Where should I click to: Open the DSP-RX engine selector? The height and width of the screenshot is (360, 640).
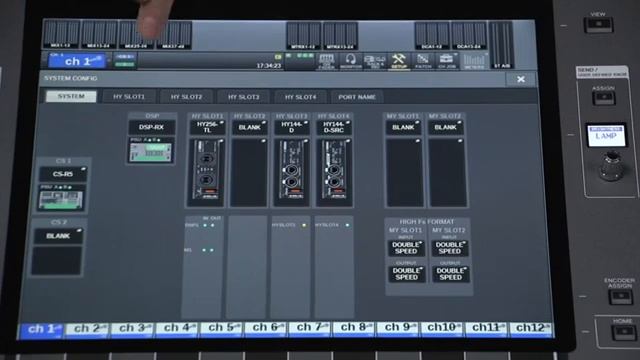[151, 127]
